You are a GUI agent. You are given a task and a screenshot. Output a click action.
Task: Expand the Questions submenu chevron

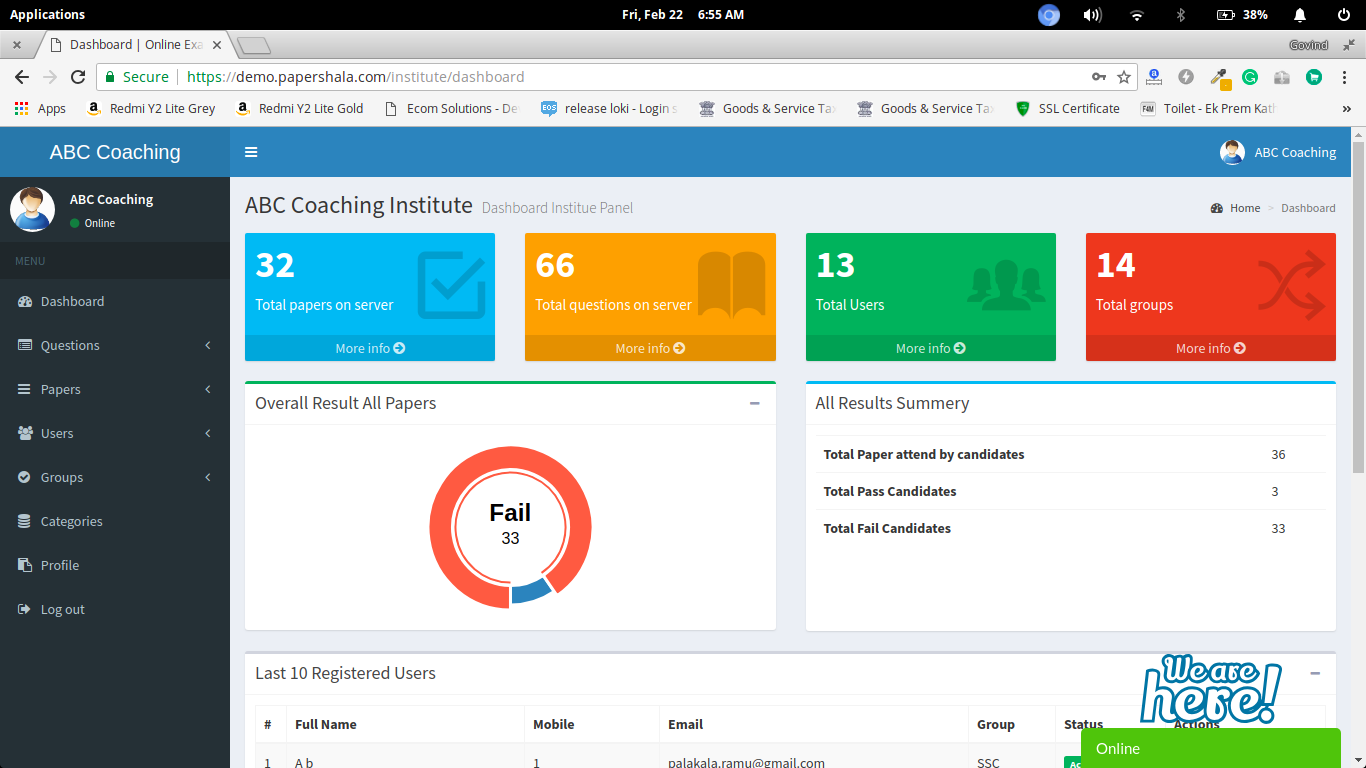coord(208,345)
